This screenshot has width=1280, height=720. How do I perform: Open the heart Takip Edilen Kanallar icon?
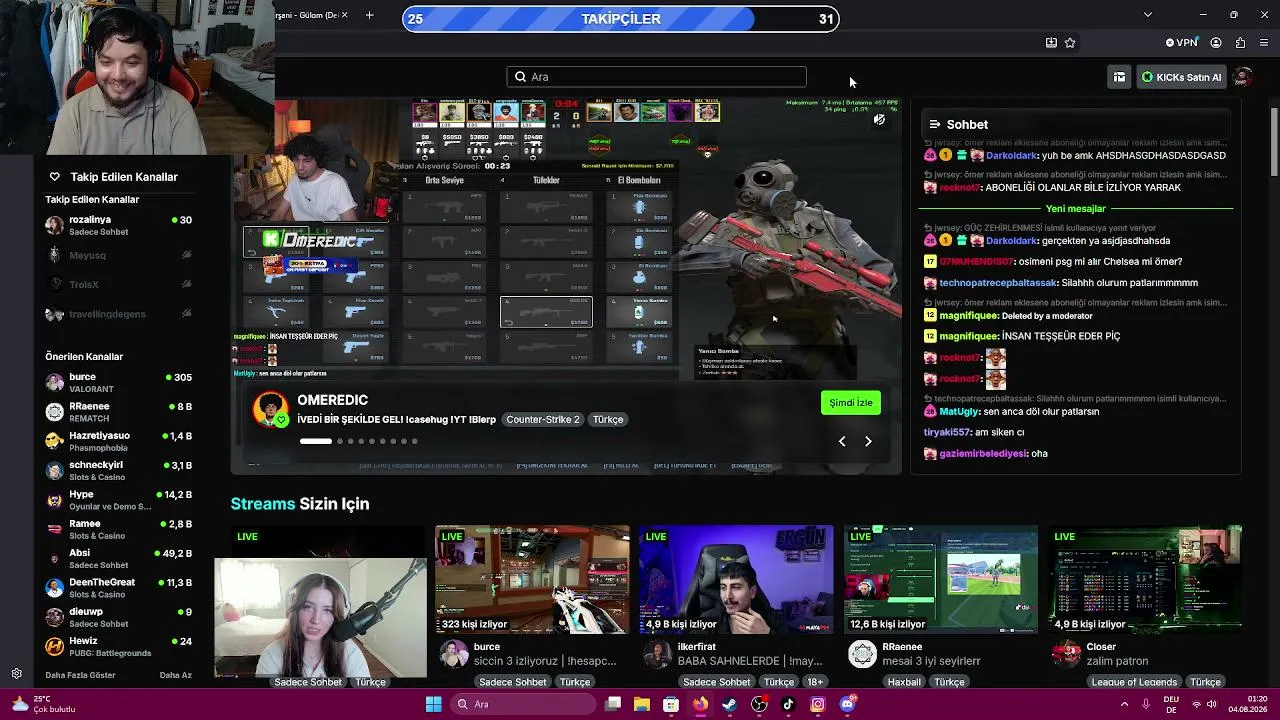(x=54, y=177)
